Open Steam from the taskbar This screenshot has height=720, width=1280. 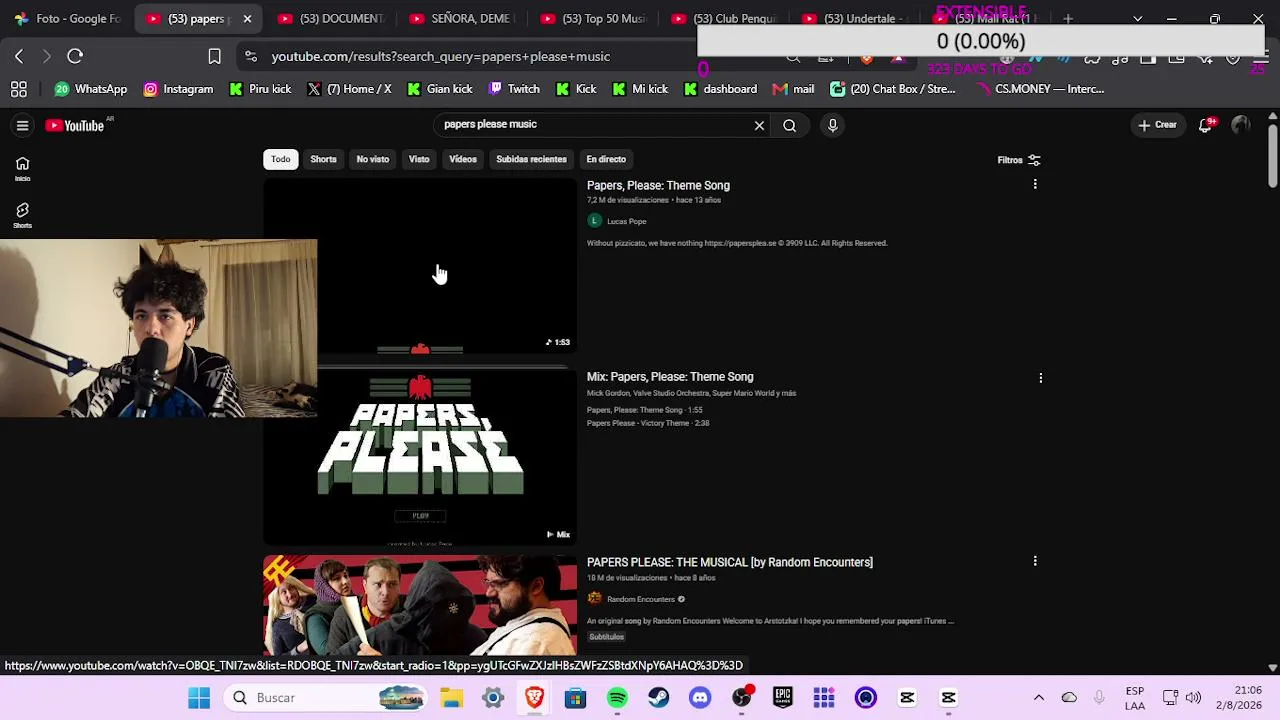pos(659,698)
